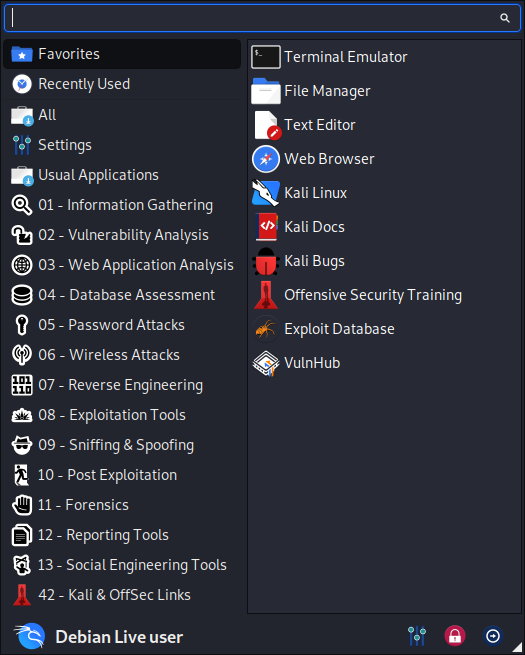Click the Web Application Analysis globe icon
This screenshot has height=655, width=525.
22,265
